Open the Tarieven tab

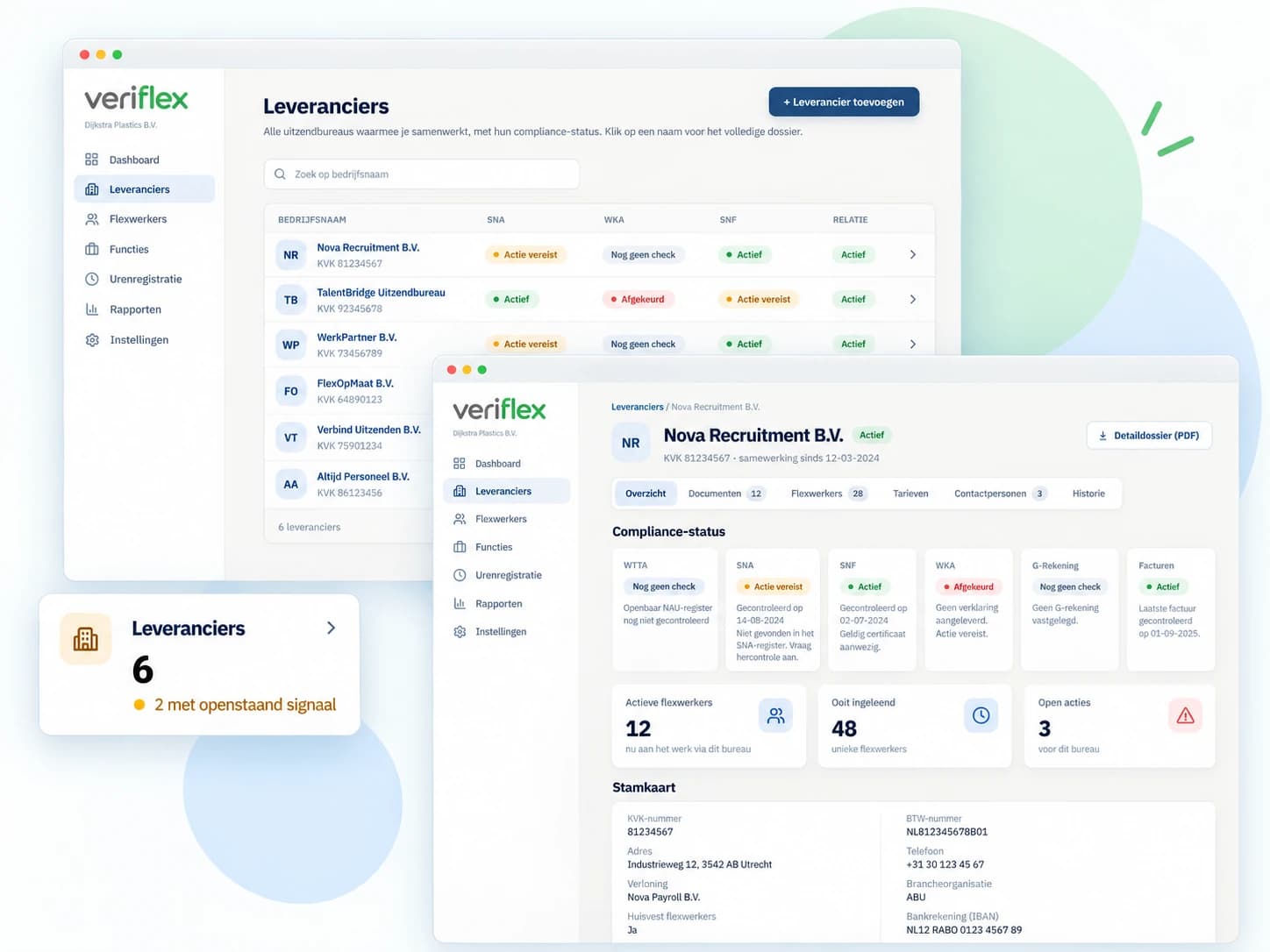[x=910, y=494]
